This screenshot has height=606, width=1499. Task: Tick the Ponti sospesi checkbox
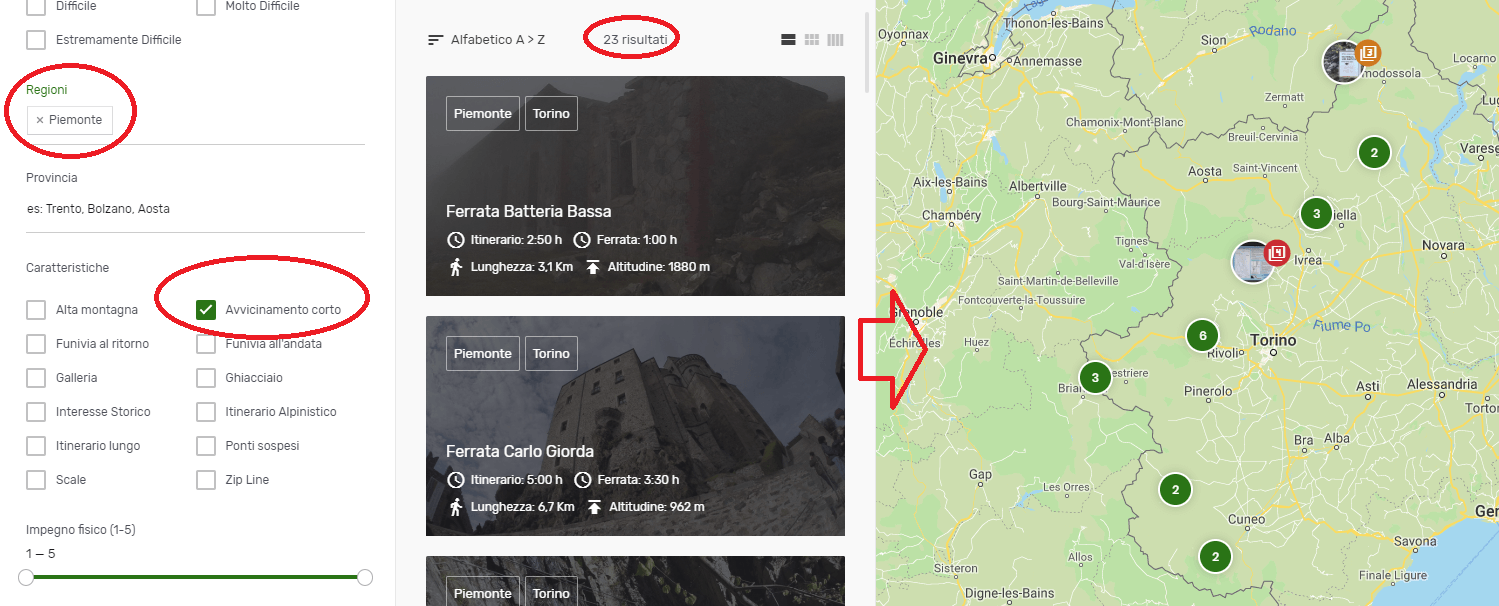tap(206, 446)
